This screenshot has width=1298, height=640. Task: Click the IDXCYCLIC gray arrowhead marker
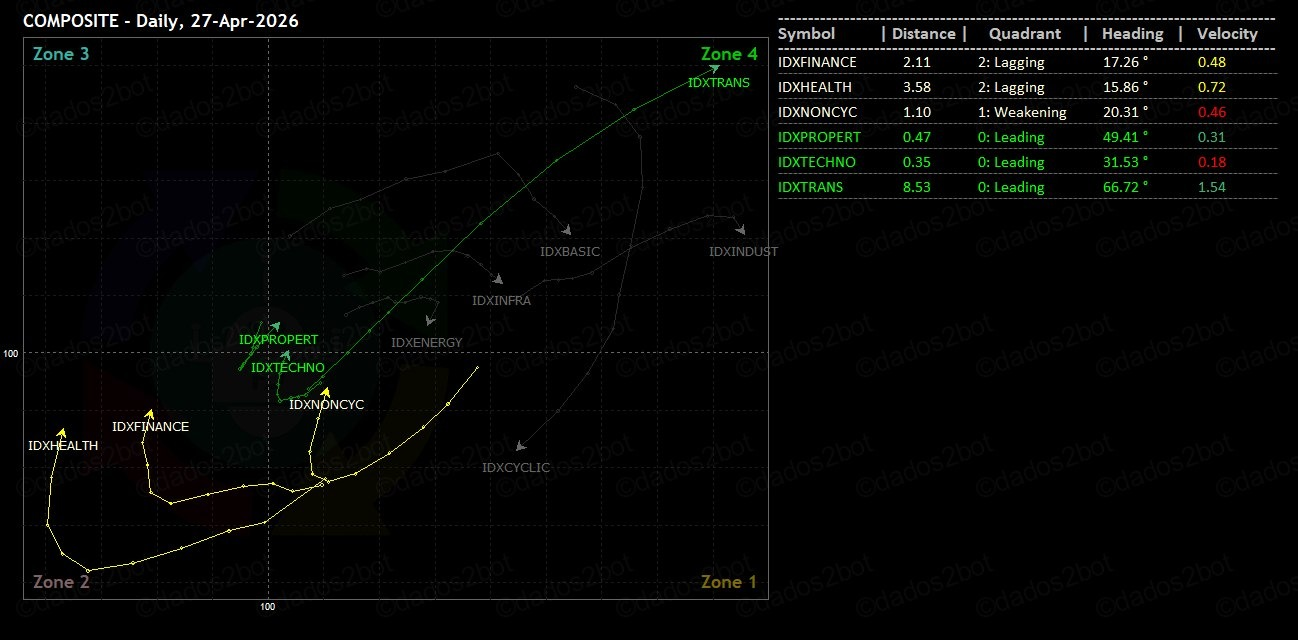click(x=520, y=447)
